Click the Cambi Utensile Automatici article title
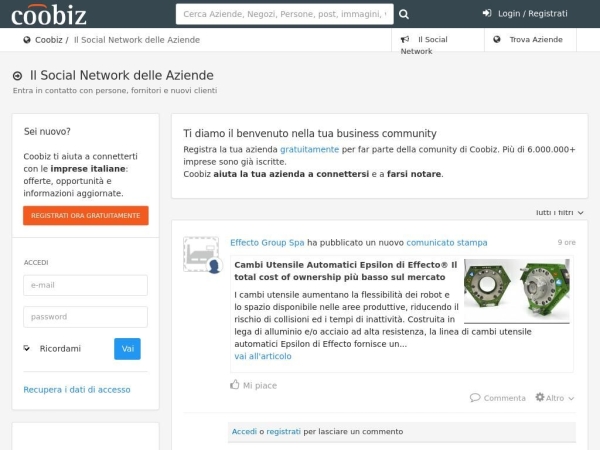The height and width of the screenshot is (450, 600). pos(346,271)
